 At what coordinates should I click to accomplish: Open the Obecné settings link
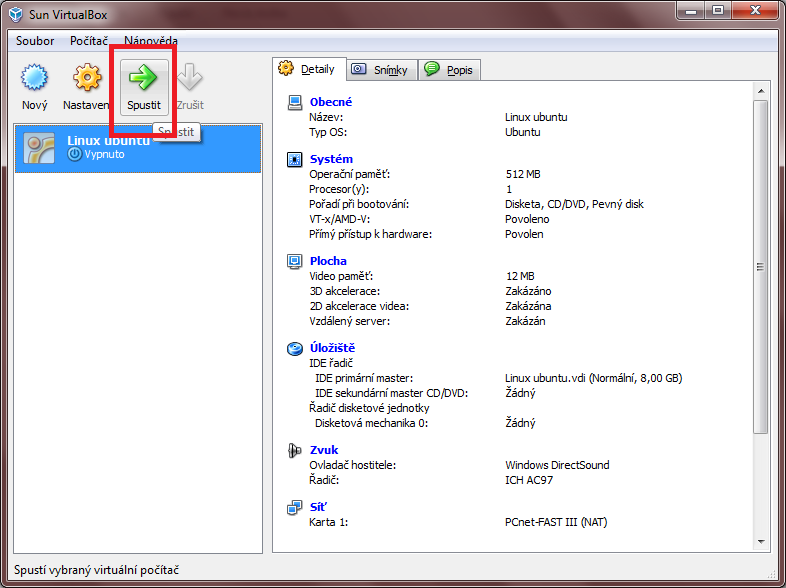pyautogui.click(x=331, y=102)
